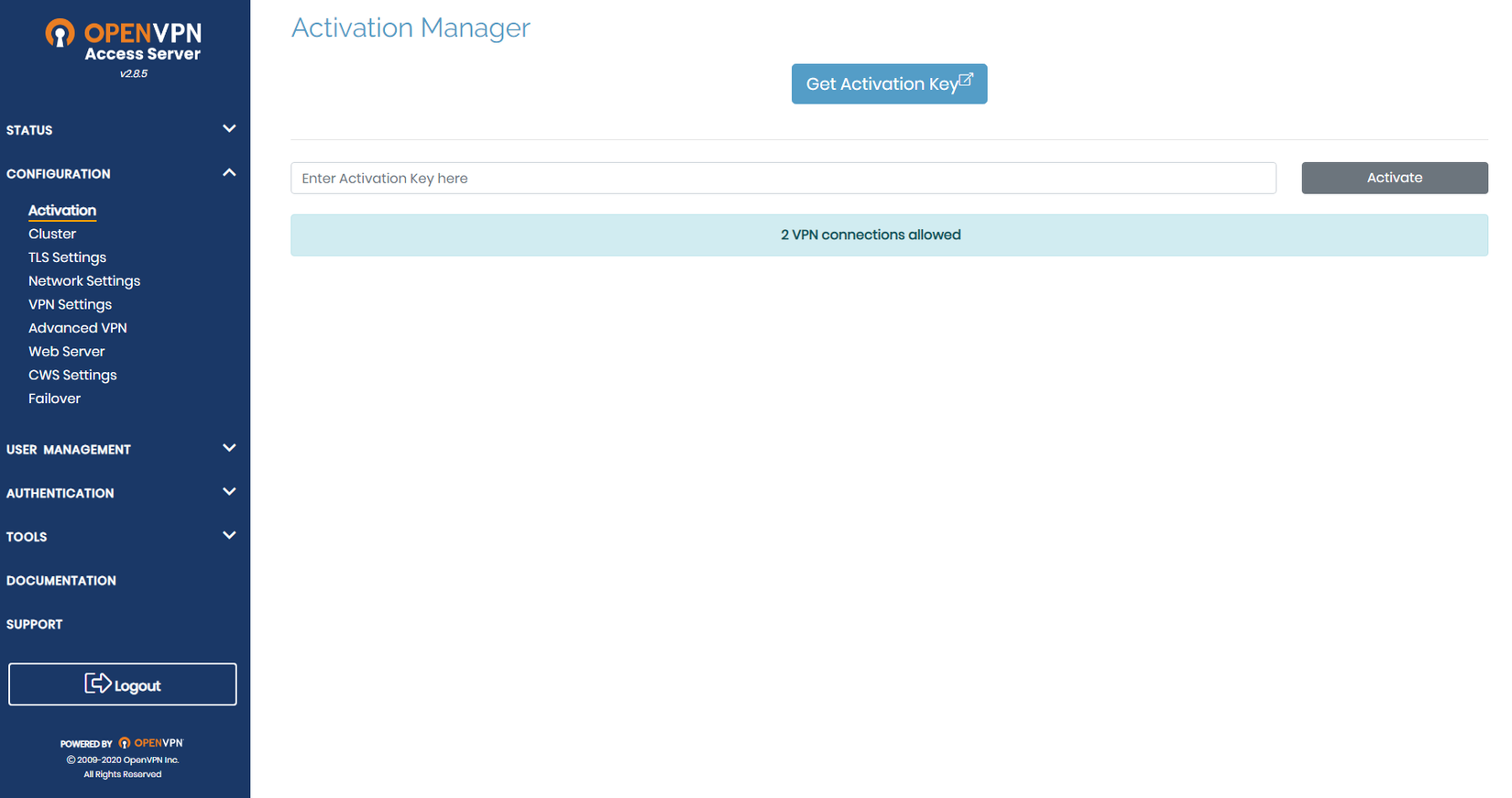Open Web Server configuration
This screenshot has height=798, width=1512.
[x=67, y=352]
